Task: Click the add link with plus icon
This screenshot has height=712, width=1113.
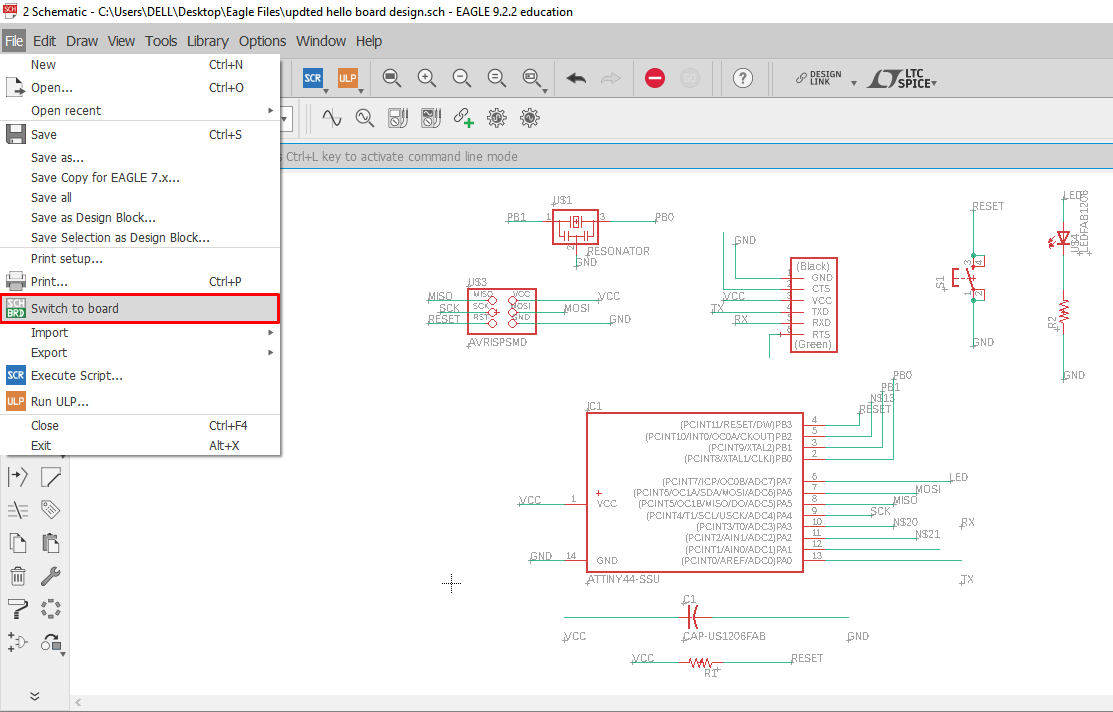Action: point(464,118)
